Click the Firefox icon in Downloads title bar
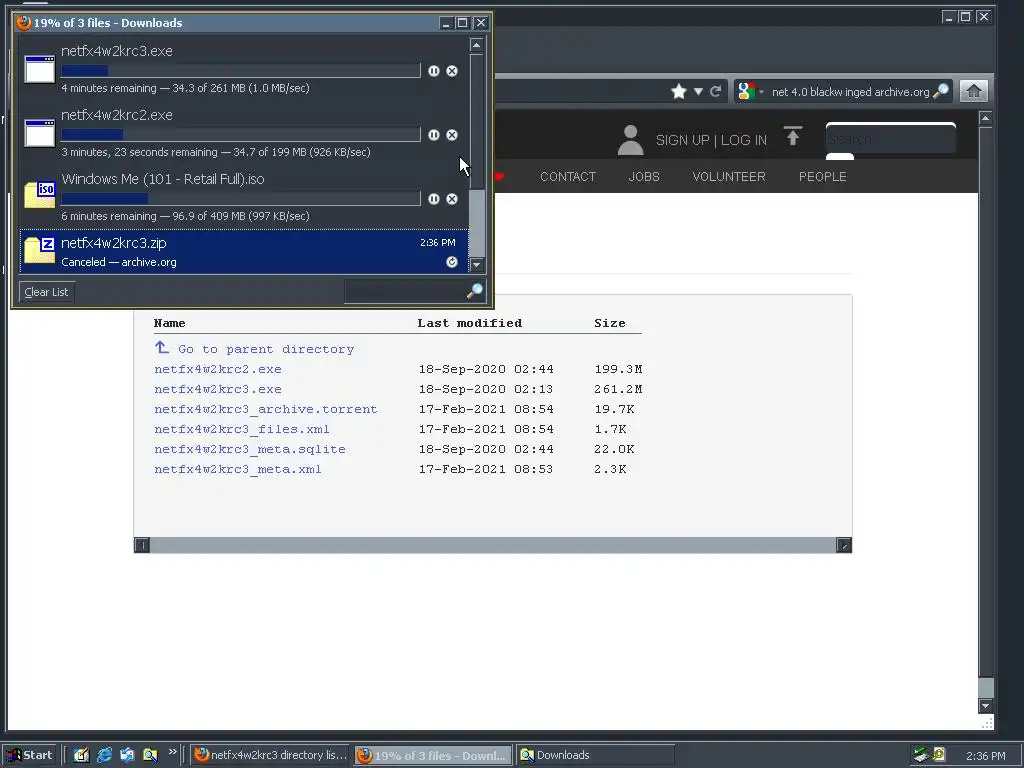This screenshot has height=768, width=1024. (24, 23)
